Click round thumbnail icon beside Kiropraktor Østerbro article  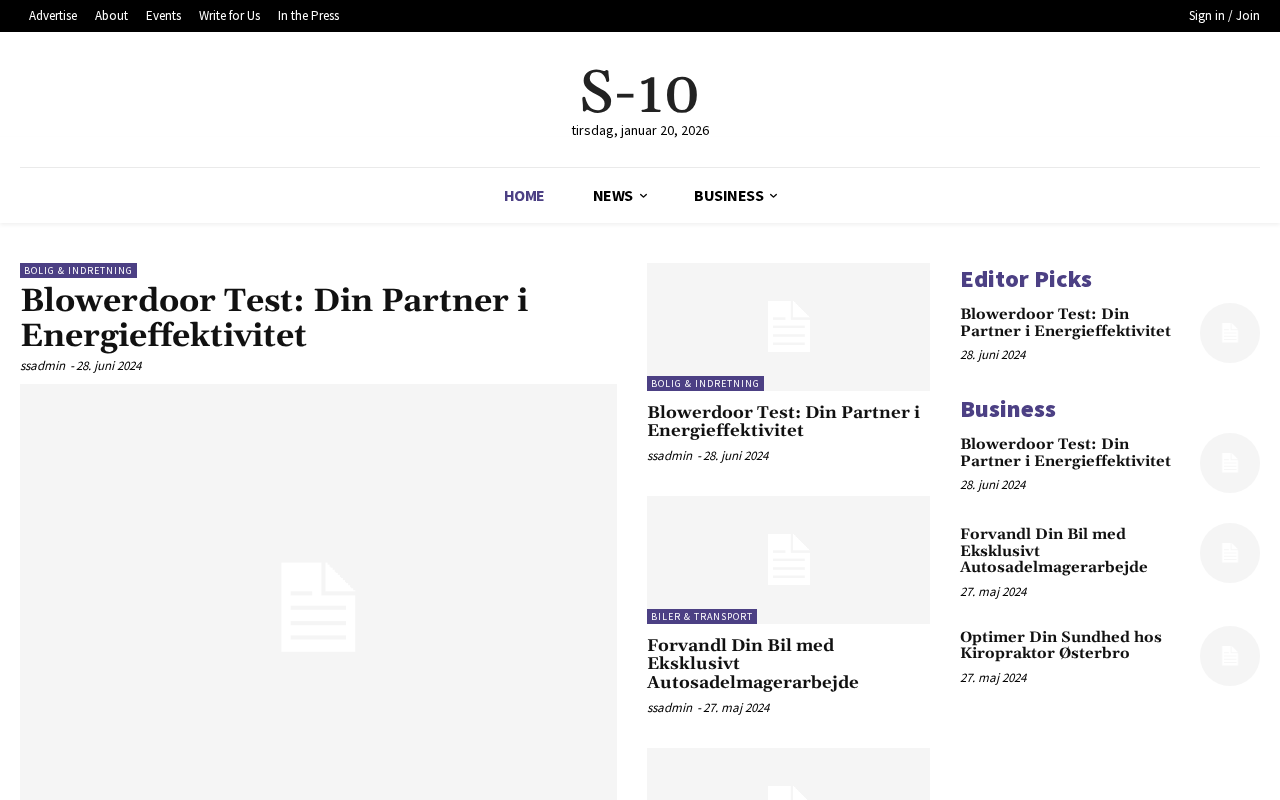1229,656
